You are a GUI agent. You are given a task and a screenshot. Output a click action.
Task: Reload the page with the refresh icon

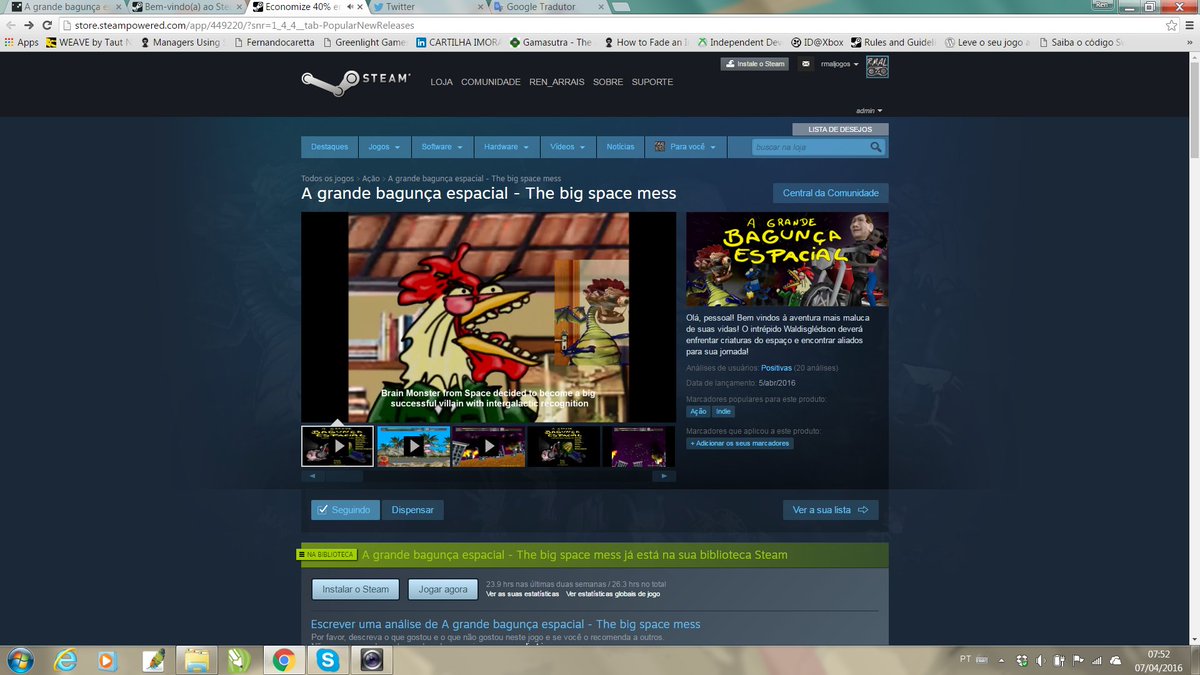click(x=47, y=24)
